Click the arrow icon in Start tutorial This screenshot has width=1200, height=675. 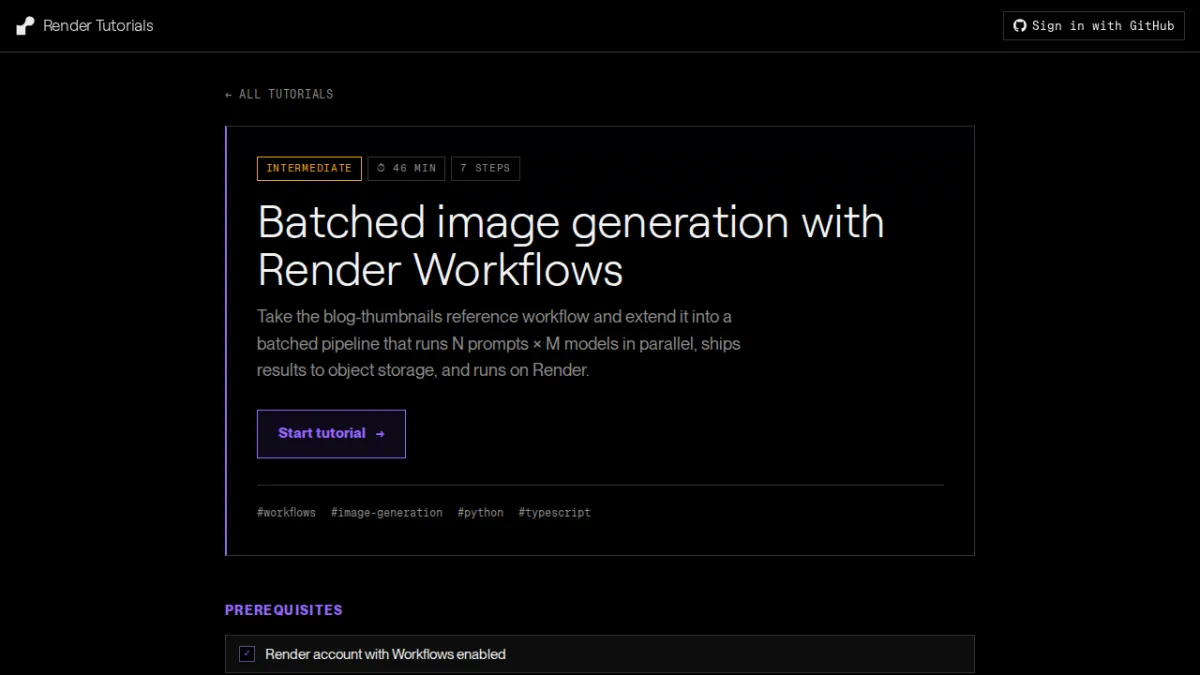coord(380,434)
